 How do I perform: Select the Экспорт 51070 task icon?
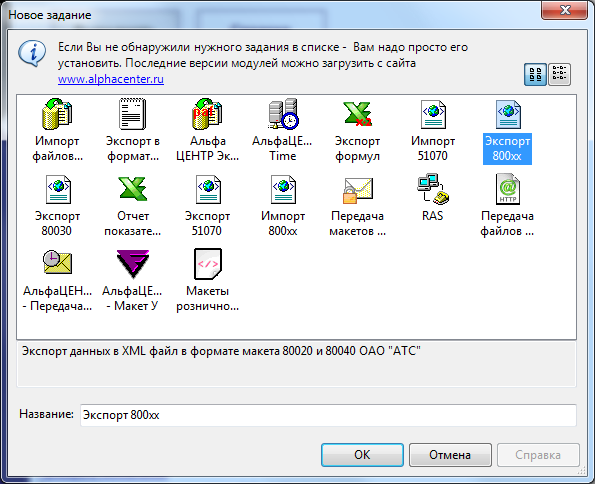208,189
